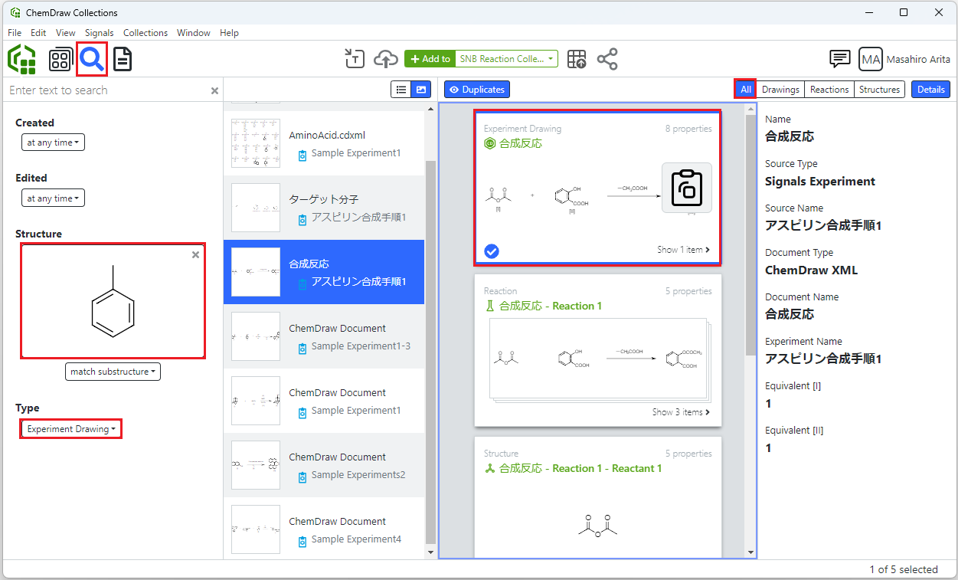Open the Collections menu
Screen dimensions: 958x580
coord(145,33)
